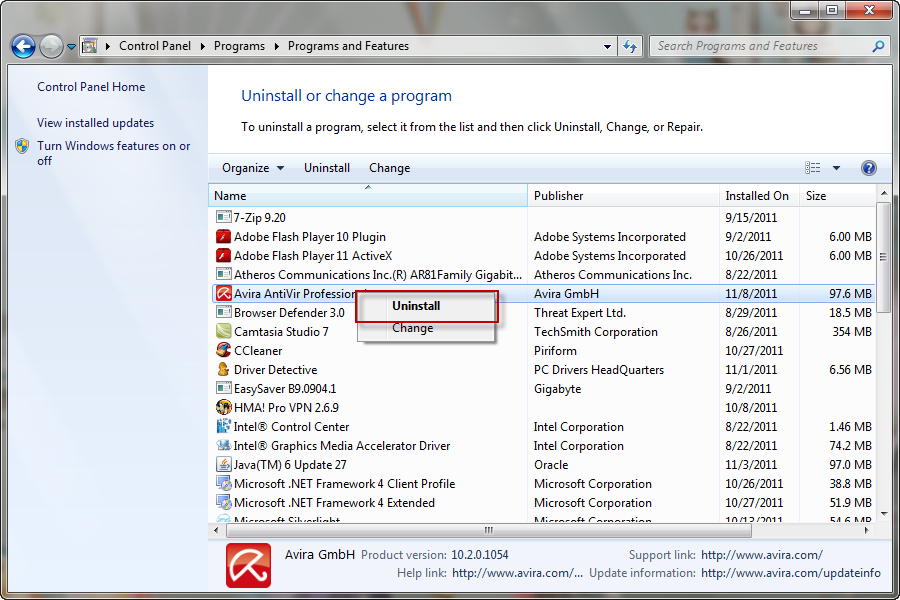Click Uninstall in the toolbar

pyautogui.click(x=327, y=168)
